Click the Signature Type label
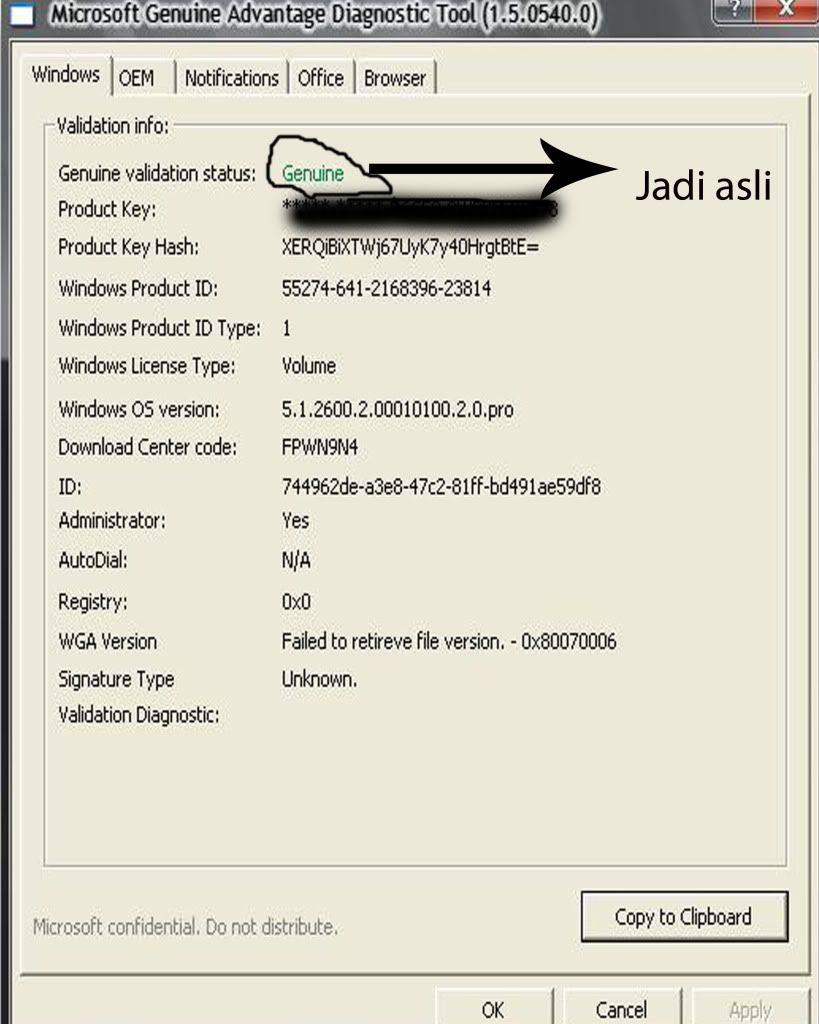The image size is (819, 1024). click(116, 679)
